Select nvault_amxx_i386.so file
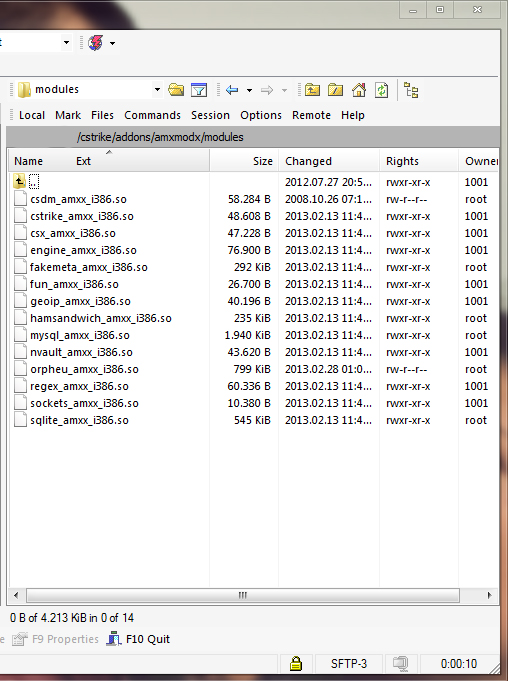The height and width of the screenshot is (681, 508). [81, 352]
